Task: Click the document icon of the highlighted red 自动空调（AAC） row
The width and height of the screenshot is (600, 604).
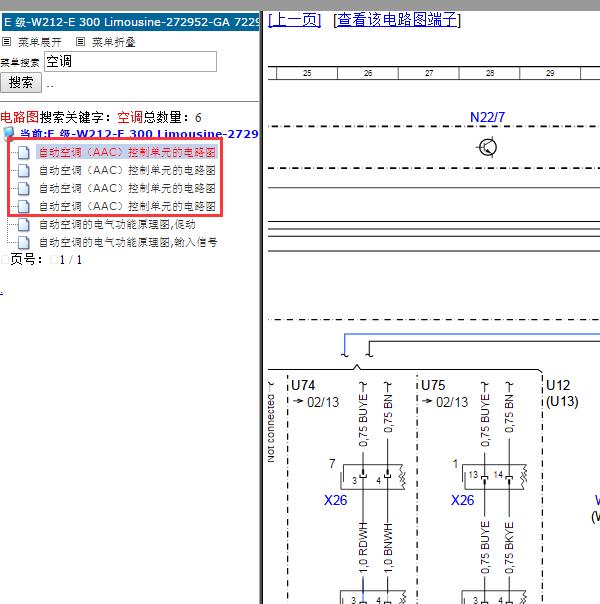Action: (x=23, y=152)
